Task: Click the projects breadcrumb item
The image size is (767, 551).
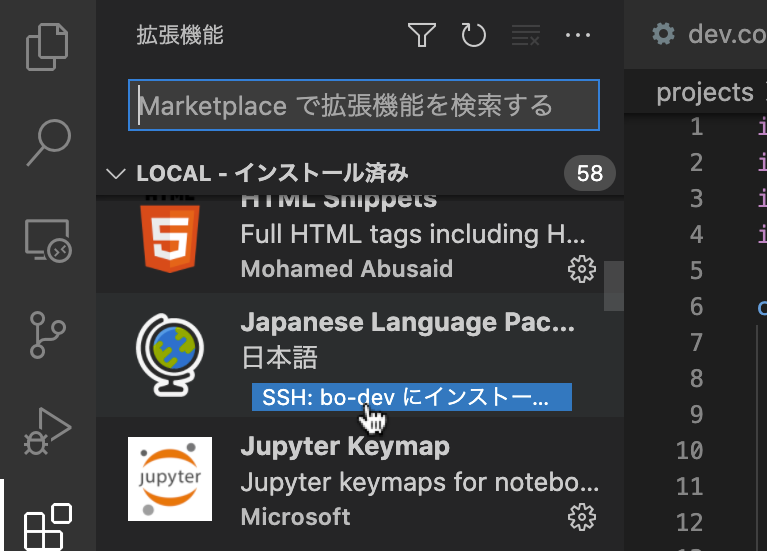Action: tap(704, 92)
